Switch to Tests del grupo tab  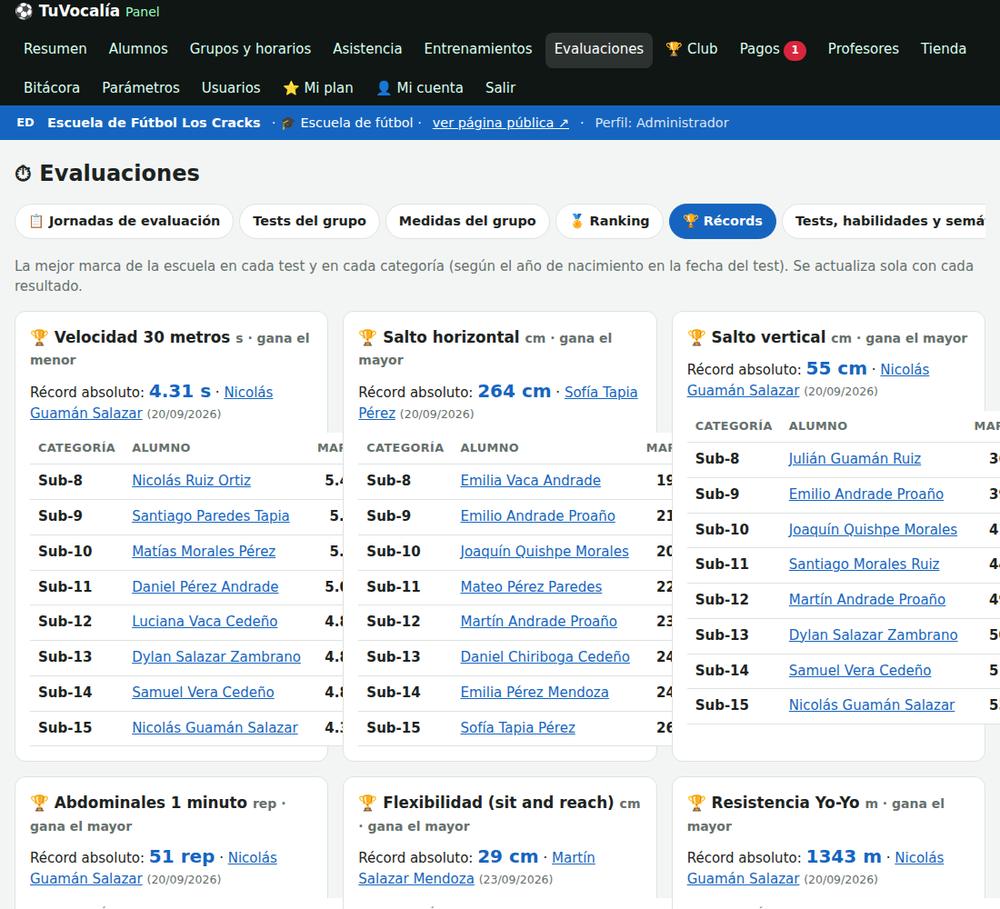[x=309, y=221]
